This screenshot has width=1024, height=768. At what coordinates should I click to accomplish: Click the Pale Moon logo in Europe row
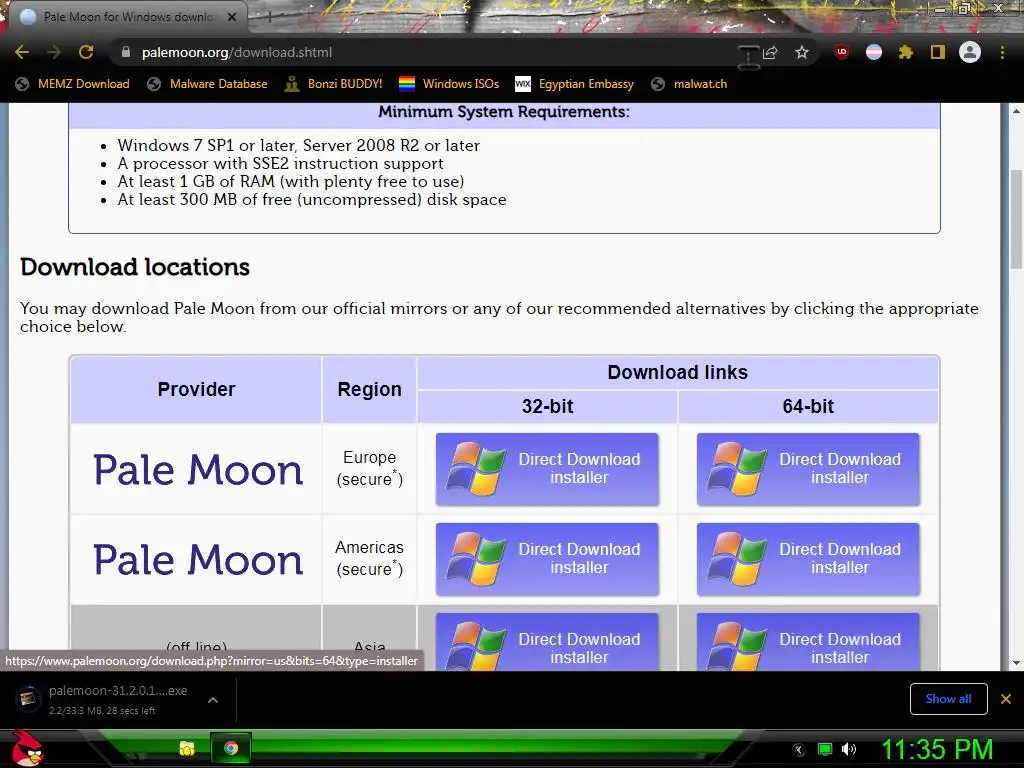(x=198, y=470)
